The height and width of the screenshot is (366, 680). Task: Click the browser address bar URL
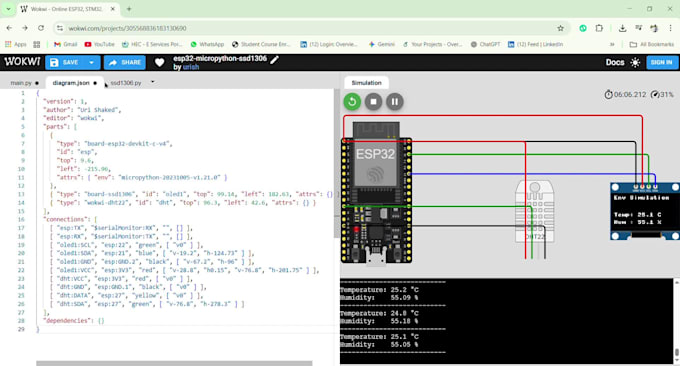point(128,28)
